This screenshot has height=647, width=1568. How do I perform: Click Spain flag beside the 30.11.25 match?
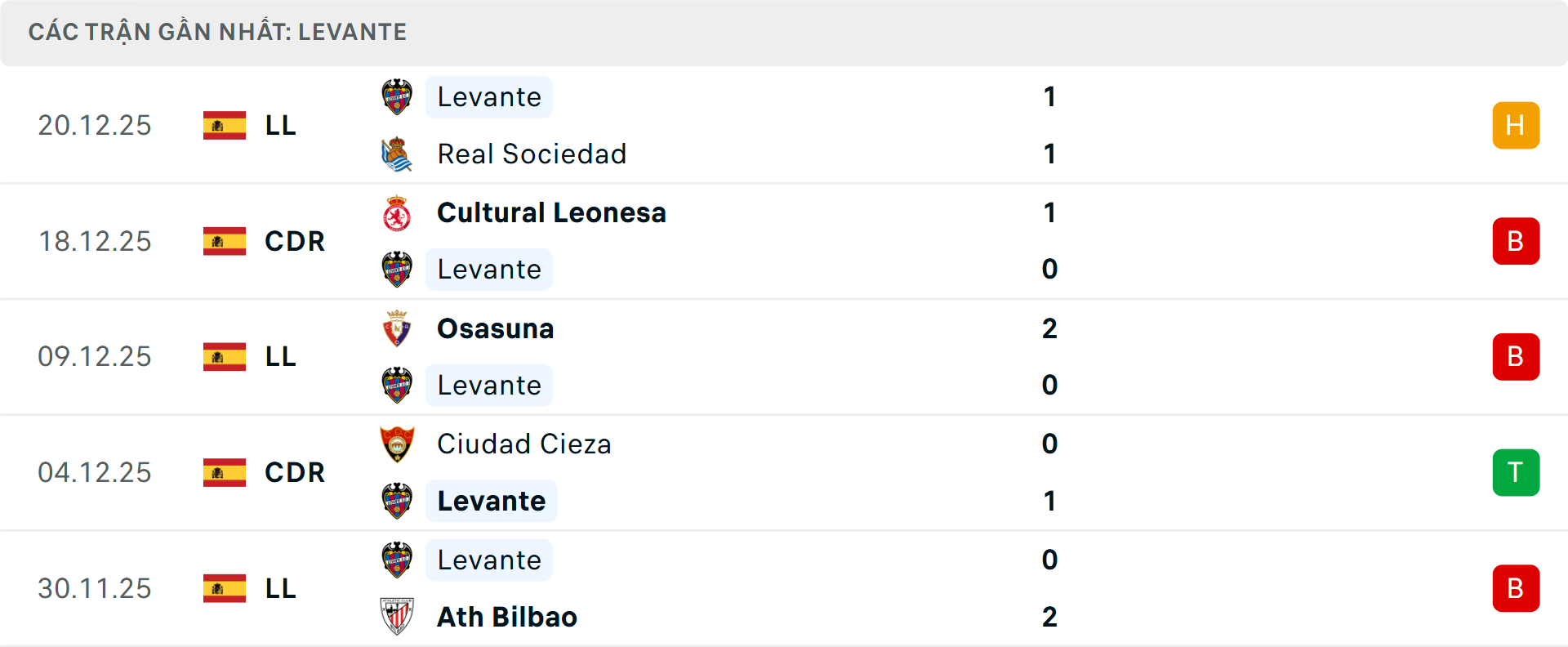(x=225, y=588)
